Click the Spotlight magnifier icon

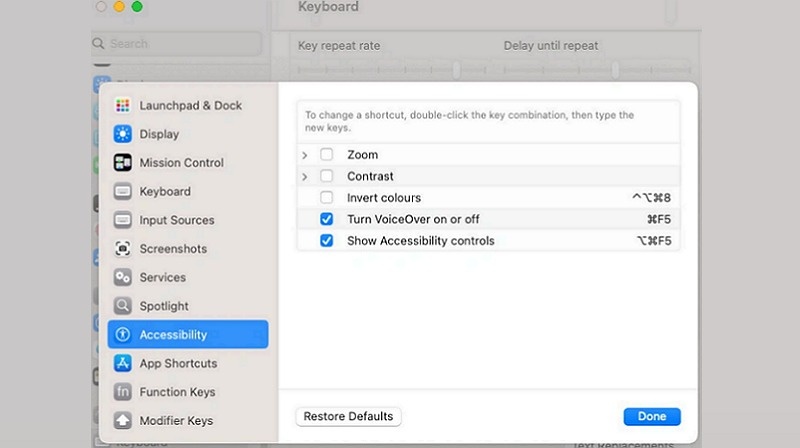pyautogui.click(x=122, y=306)
